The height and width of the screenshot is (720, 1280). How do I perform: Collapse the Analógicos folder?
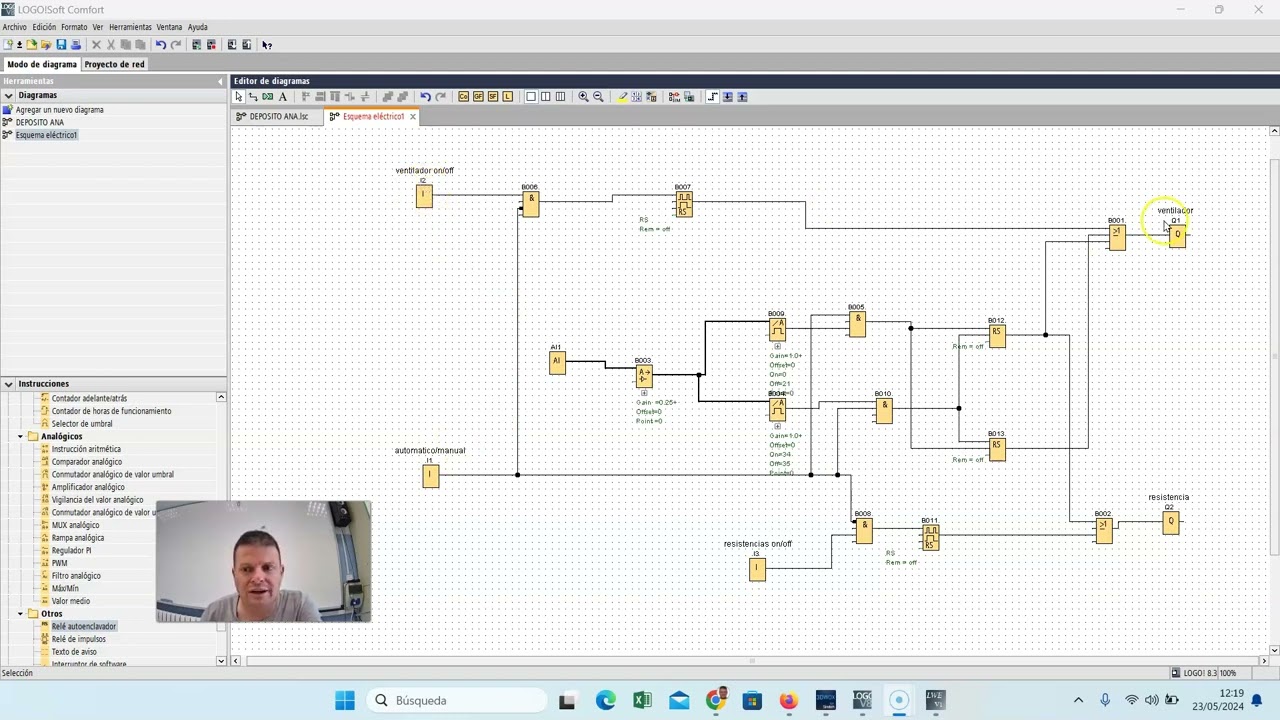[20, 437]
